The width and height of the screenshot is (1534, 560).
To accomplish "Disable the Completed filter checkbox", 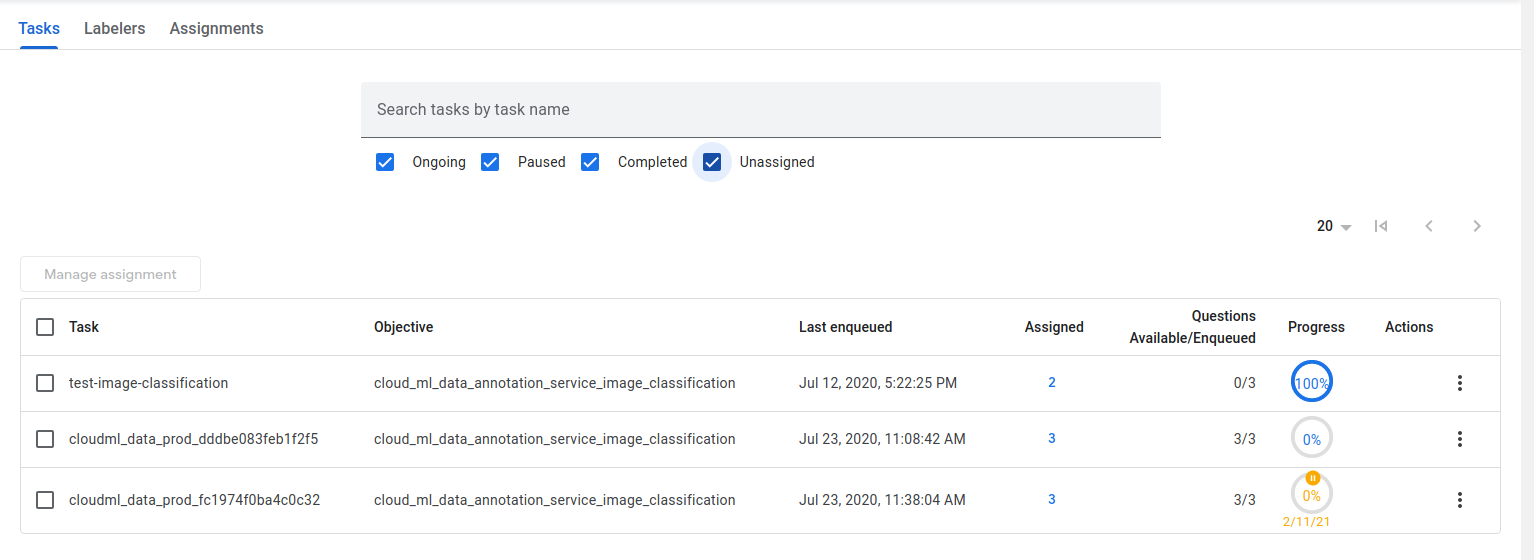I will tap(590, 162).
